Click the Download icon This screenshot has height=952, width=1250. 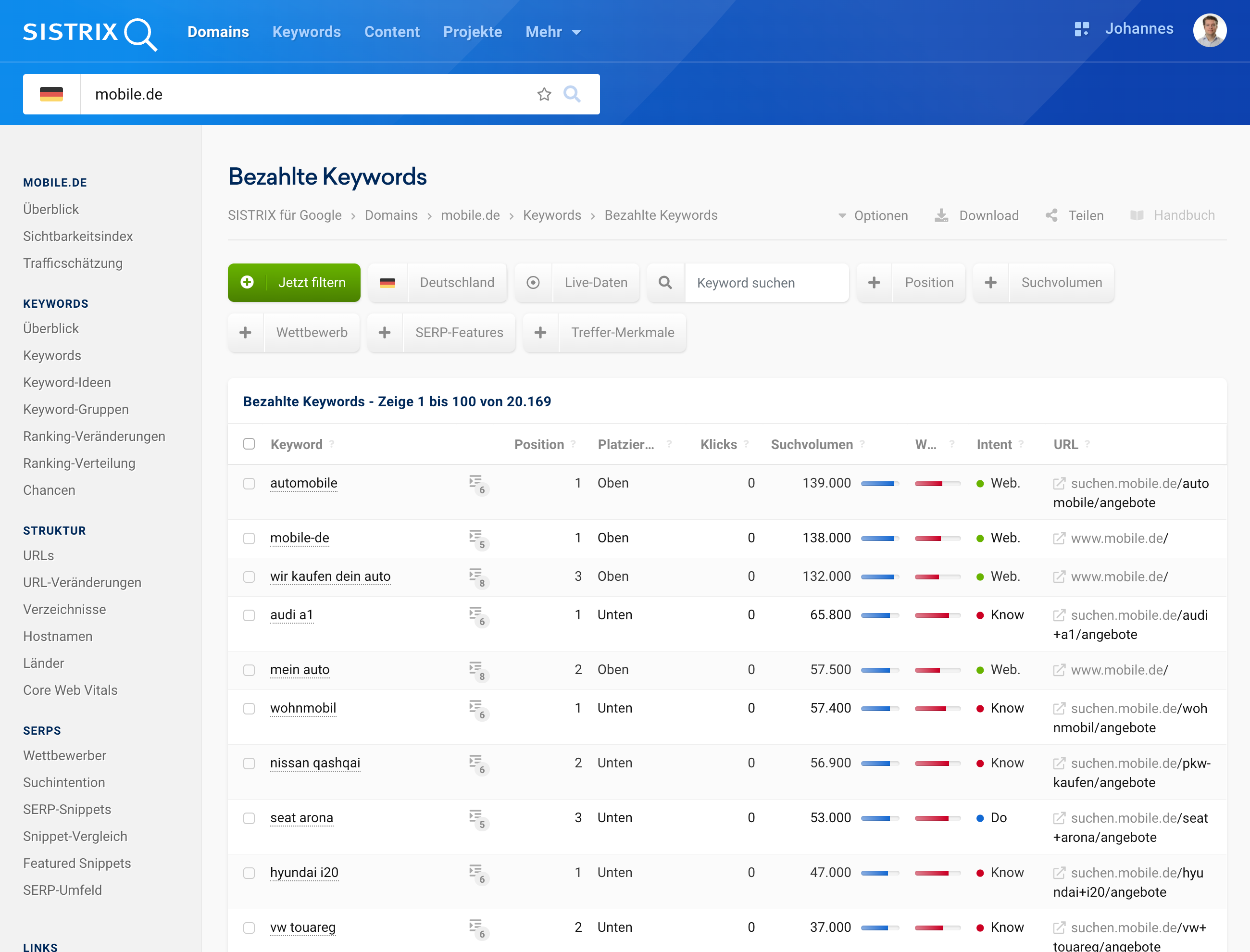(x=941, y=215)
